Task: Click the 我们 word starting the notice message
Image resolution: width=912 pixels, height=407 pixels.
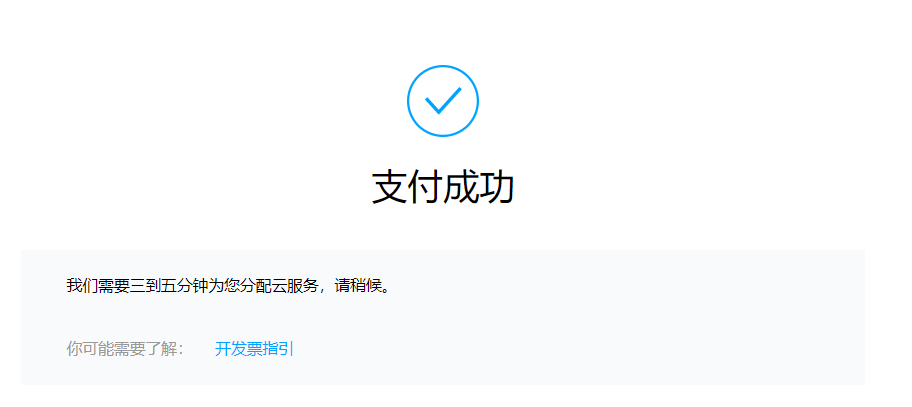Action: [82, 286]
